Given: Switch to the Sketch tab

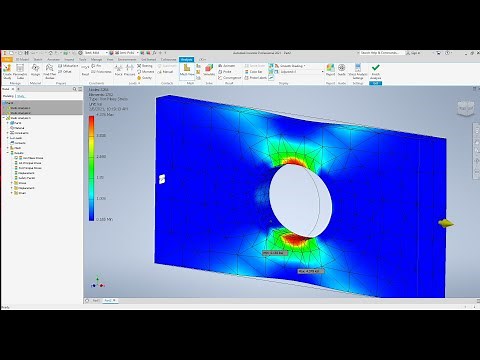Looking at the screenshot, I should (x=38, y=59).
